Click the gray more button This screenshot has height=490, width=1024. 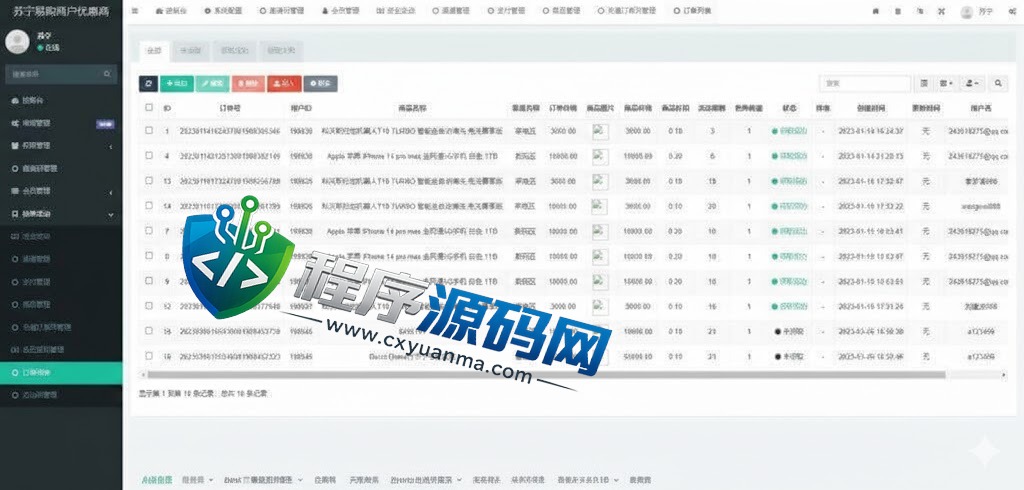pos(321,84)
